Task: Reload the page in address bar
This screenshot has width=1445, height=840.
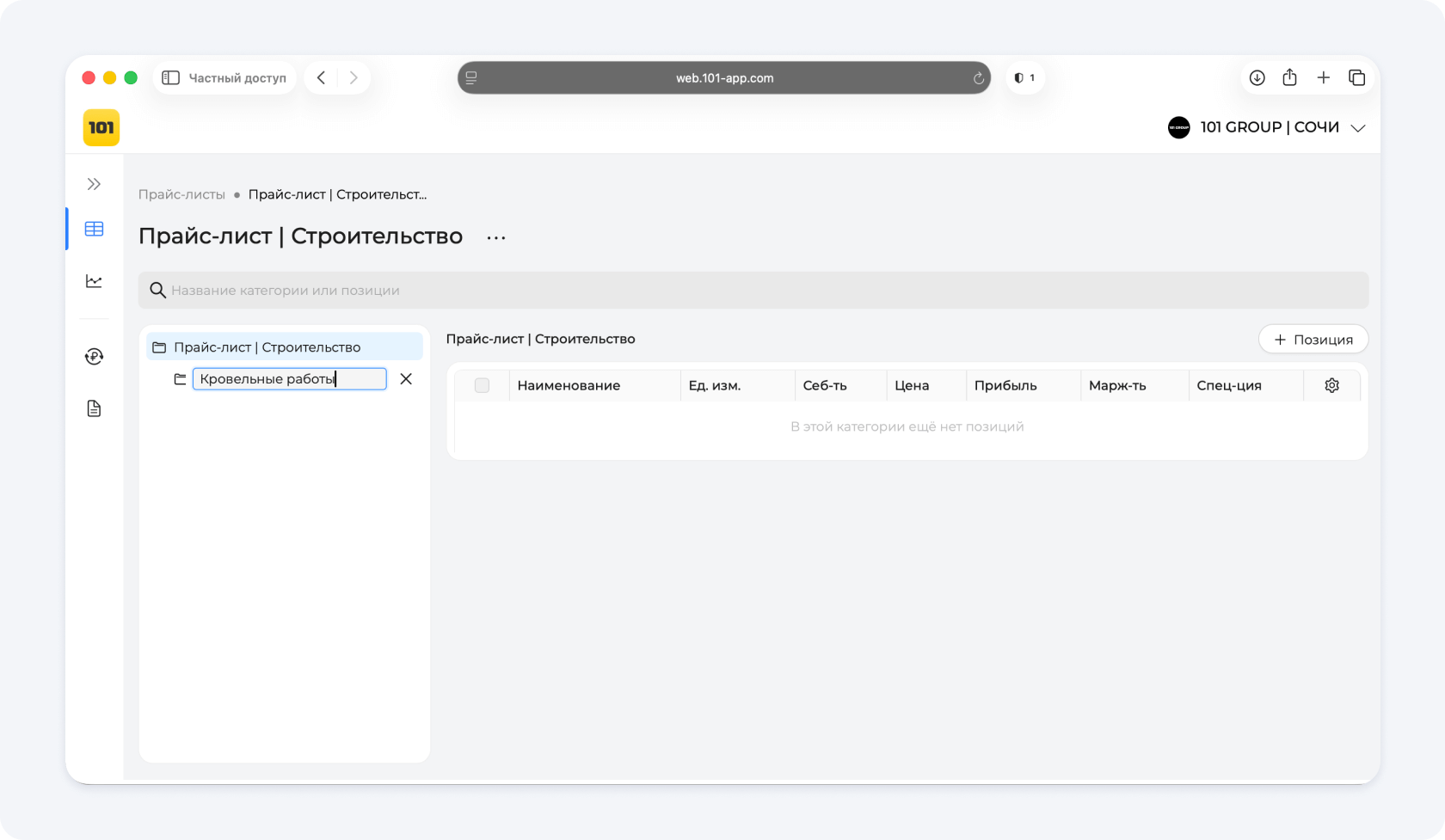Action: [978, 78]
